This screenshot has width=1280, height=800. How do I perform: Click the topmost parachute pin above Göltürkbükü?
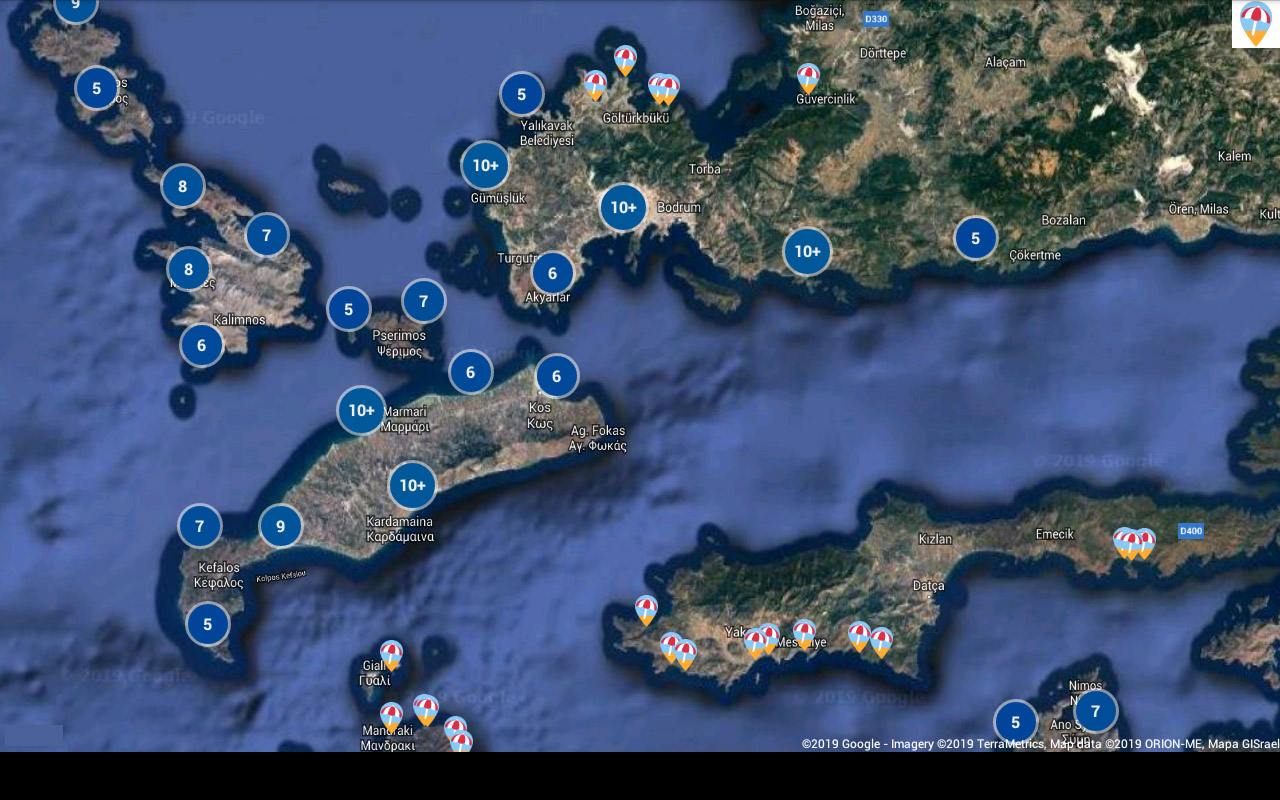(x=625, y=60)
